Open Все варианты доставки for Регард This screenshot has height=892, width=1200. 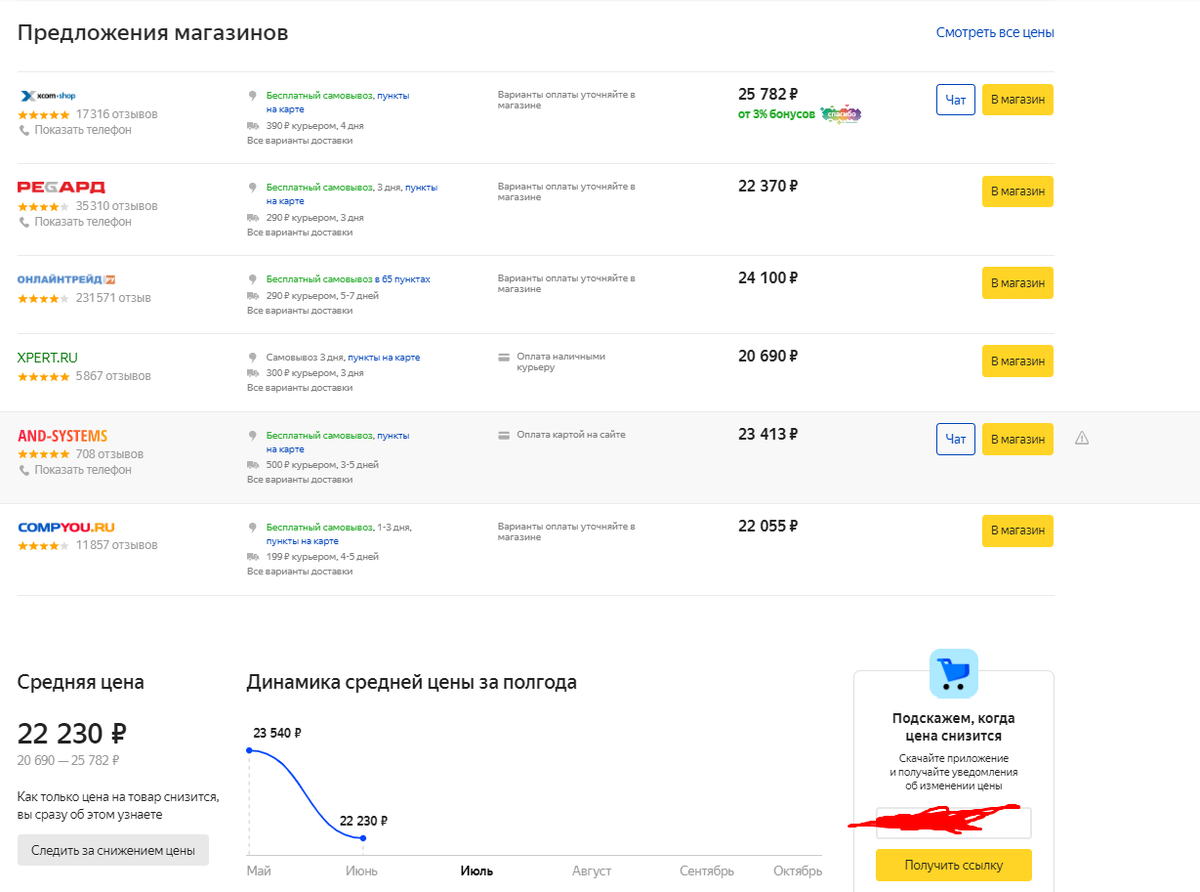click(x=300, y=233)
